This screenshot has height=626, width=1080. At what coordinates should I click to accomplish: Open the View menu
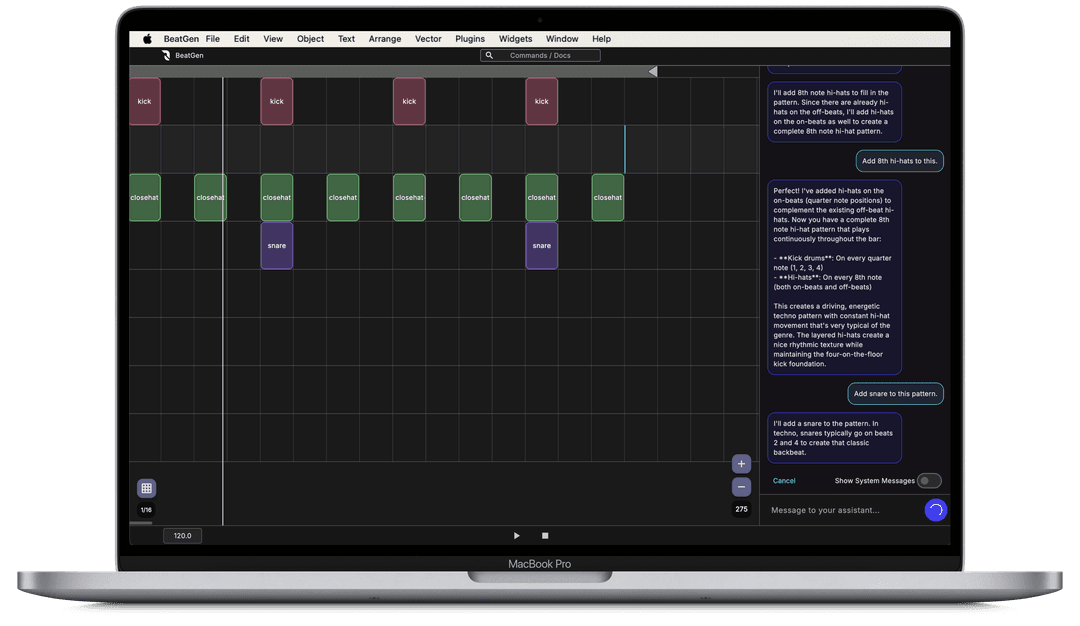pos(273,39)
